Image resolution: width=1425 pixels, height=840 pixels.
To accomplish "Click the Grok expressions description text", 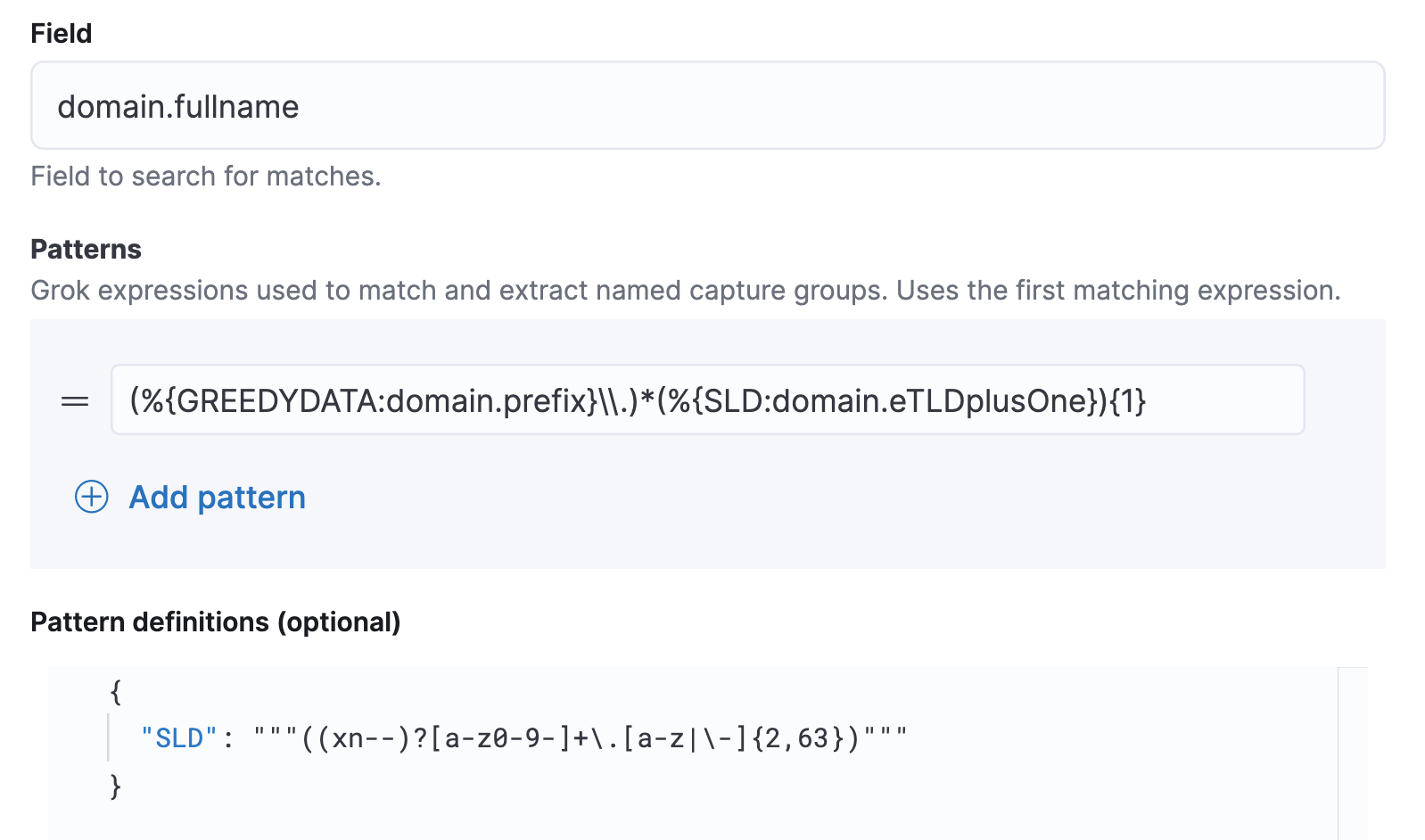I will (685, 290).
